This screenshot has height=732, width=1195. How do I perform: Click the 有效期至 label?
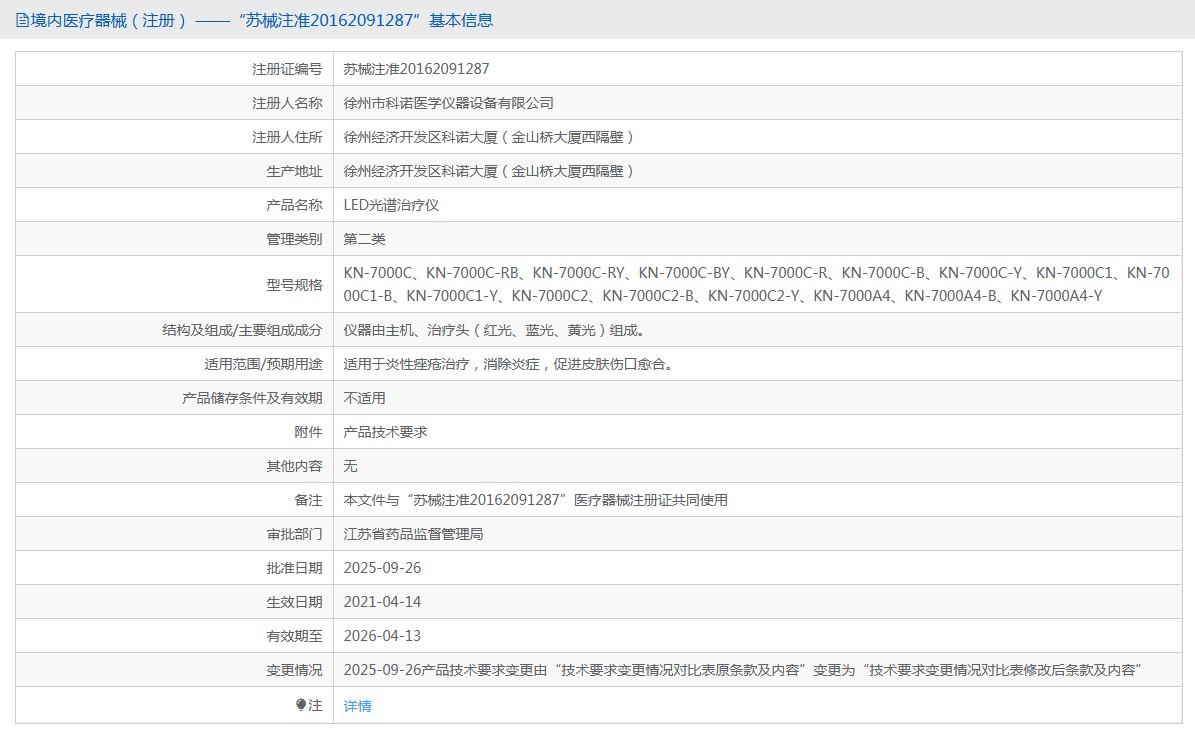pos(294,636)
